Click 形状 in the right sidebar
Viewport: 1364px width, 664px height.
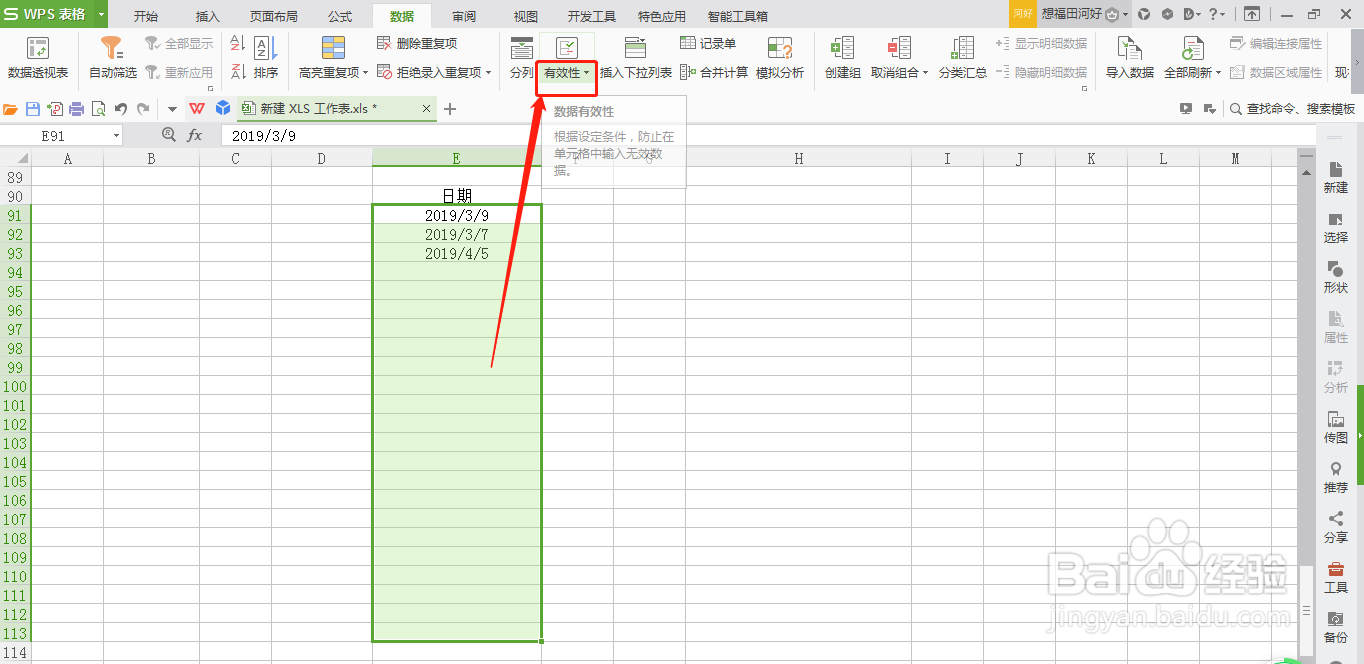pyautogui.click(x=1335, y=278)
